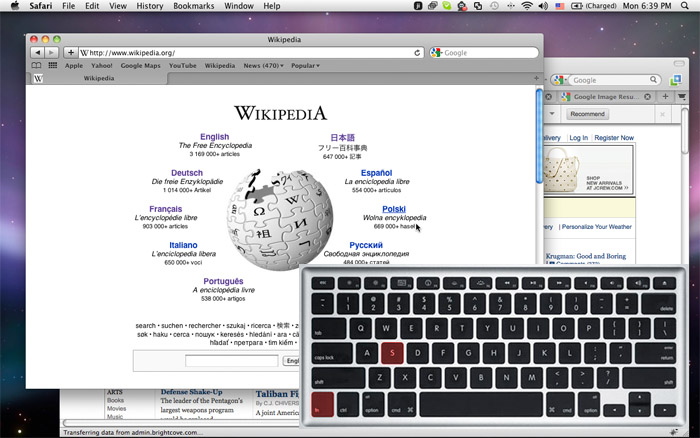Click the Wikipedia search text box
The width and height of the screenshot is (700, 438).
(232, 361)
